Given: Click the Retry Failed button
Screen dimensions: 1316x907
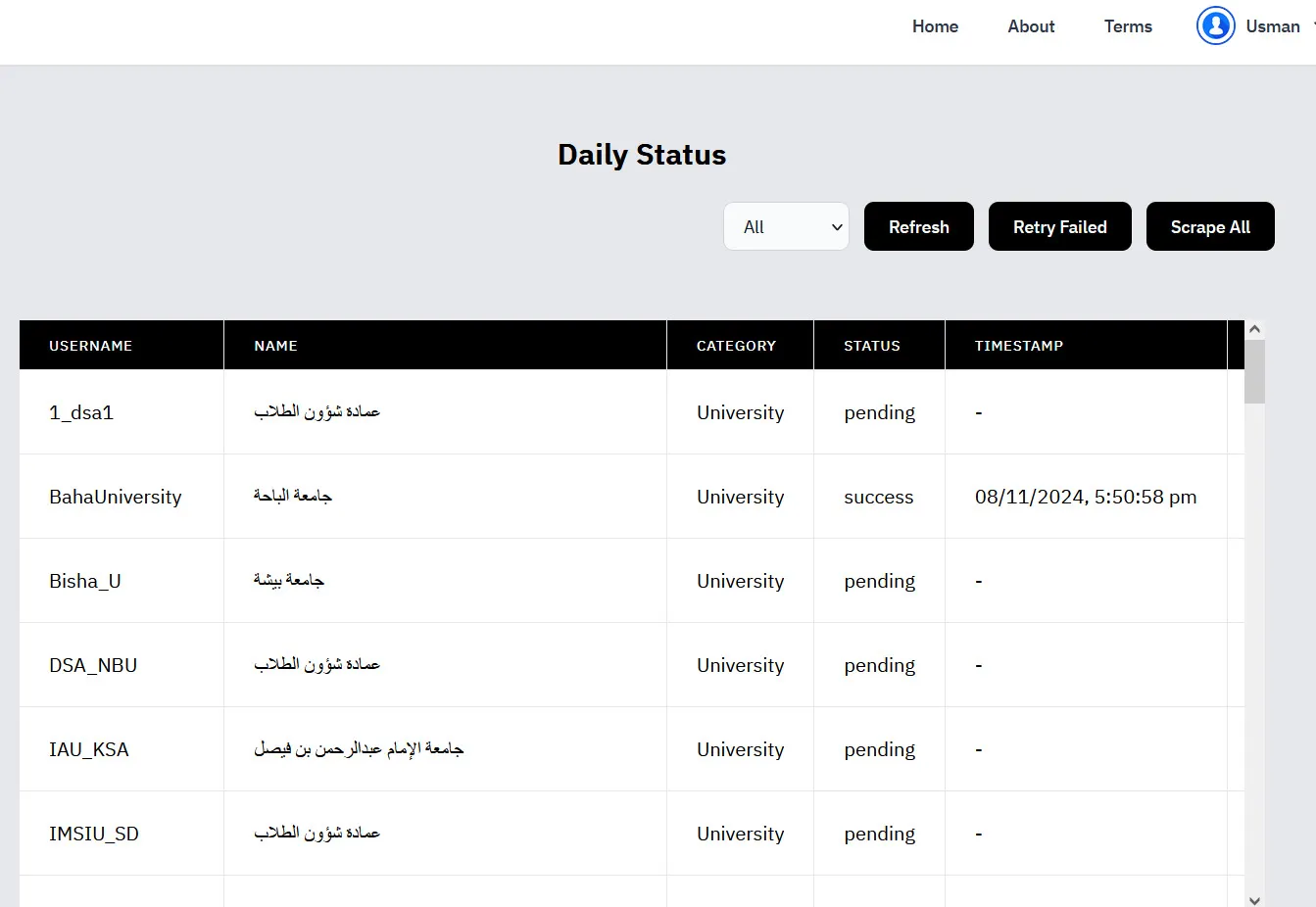Looking at the screenshot, I should pos(1060,226).
